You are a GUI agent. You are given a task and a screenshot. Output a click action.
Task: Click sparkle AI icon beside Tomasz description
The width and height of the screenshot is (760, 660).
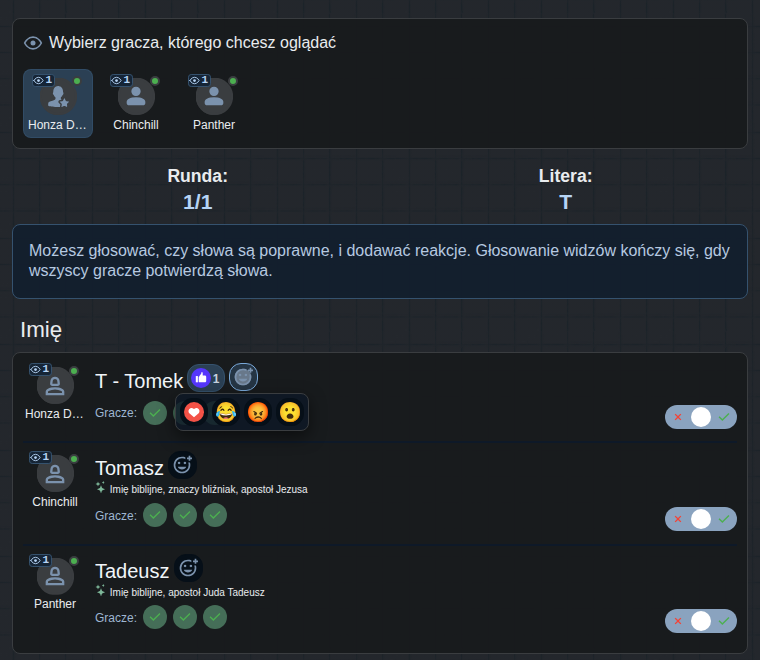click(100, 487)
